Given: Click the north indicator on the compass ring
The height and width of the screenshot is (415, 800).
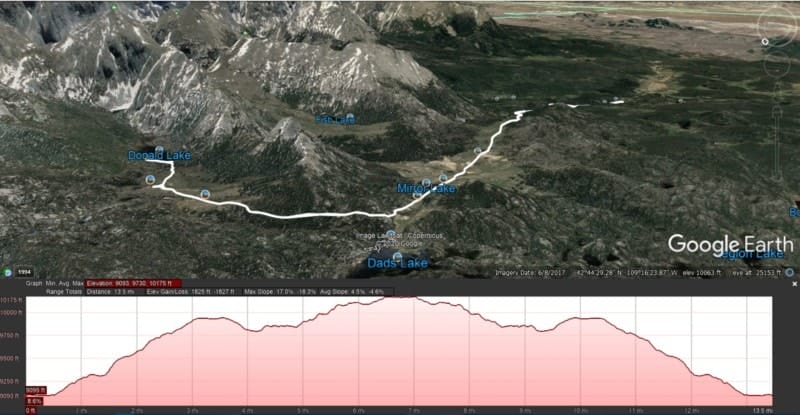Looking at the screenshot, I should point(765,42).
